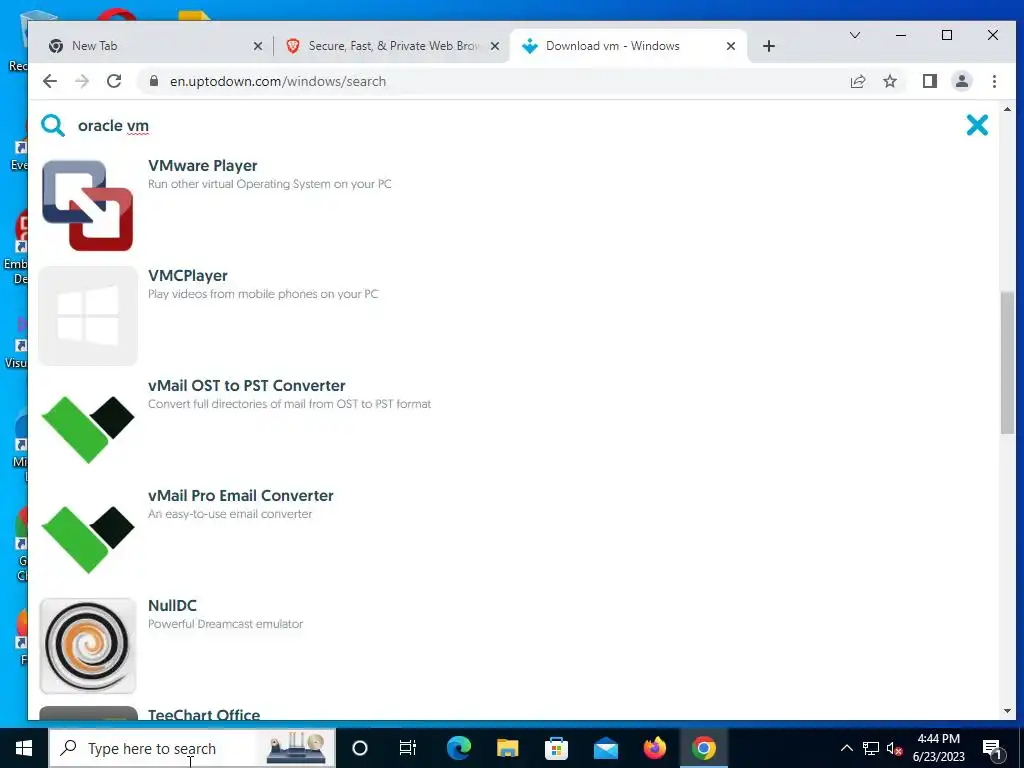Reload the Uptodown page

point(114,81)
